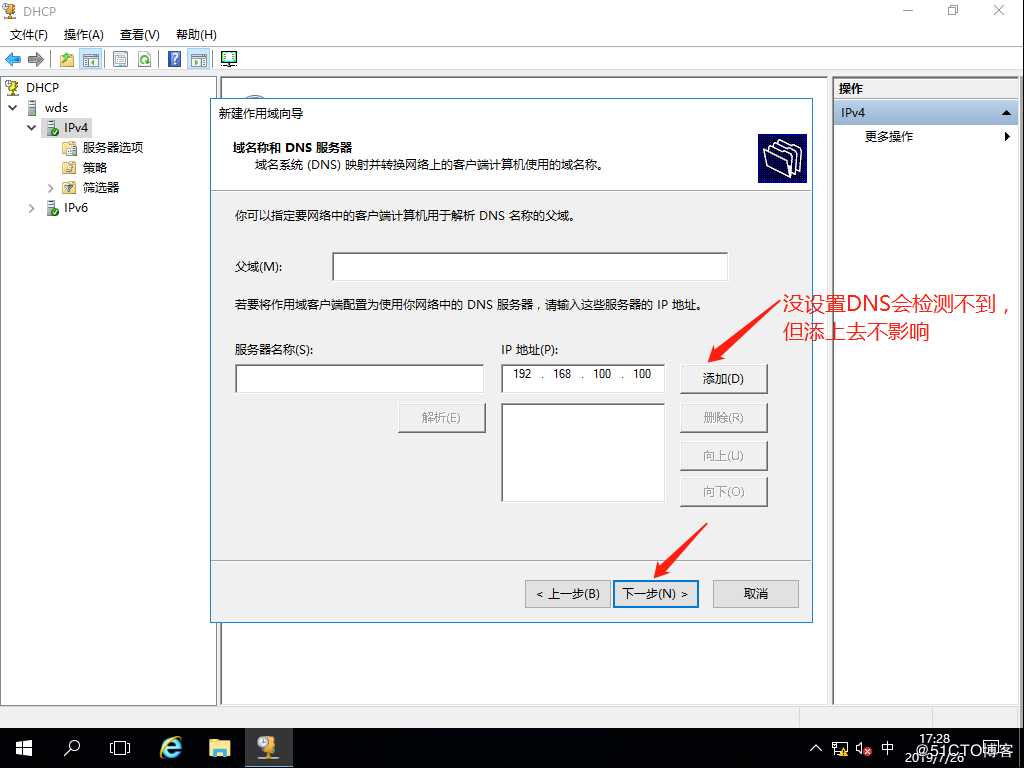Click the 中 input method indicator

click(888, 748)
